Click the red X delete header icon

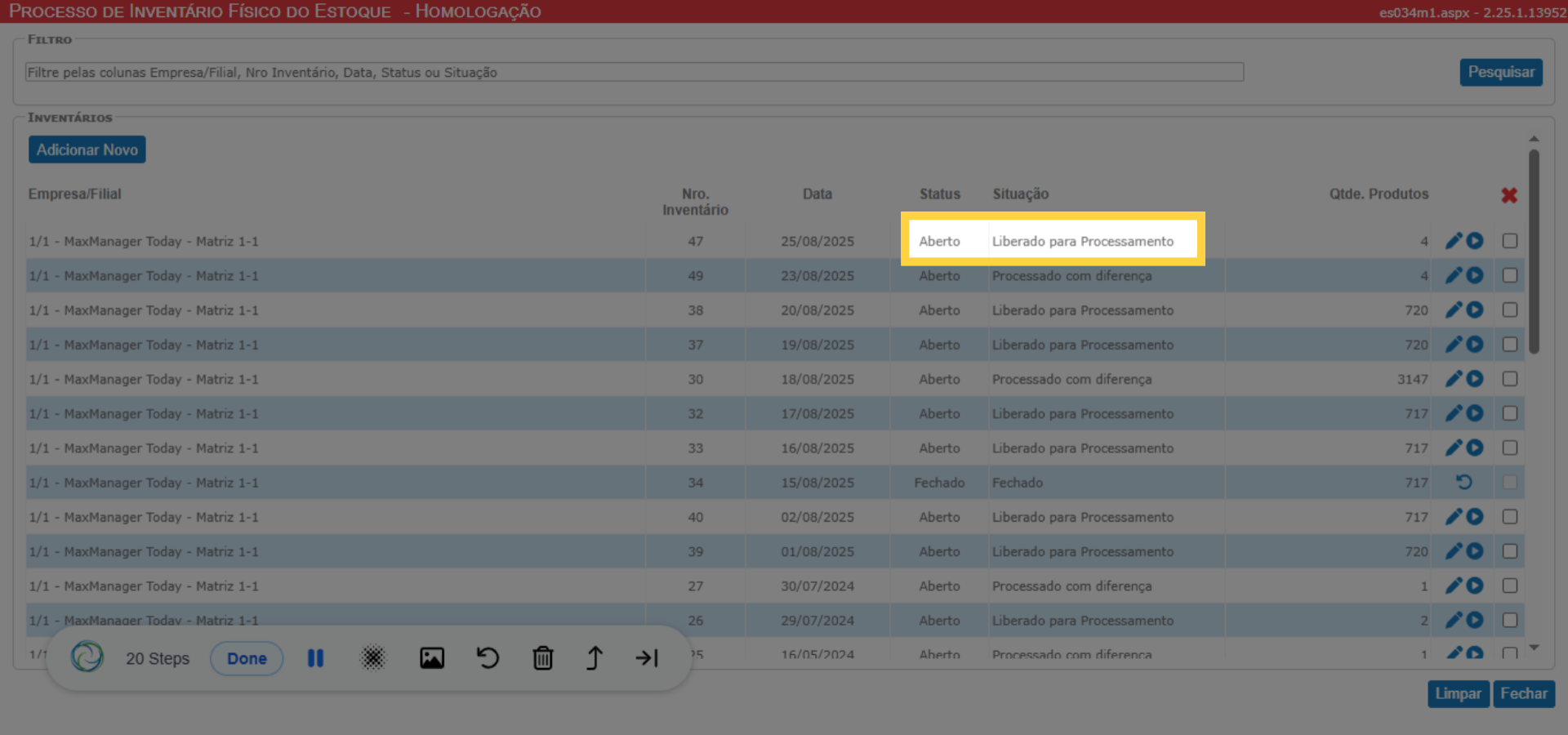(x=1509, y=195)
